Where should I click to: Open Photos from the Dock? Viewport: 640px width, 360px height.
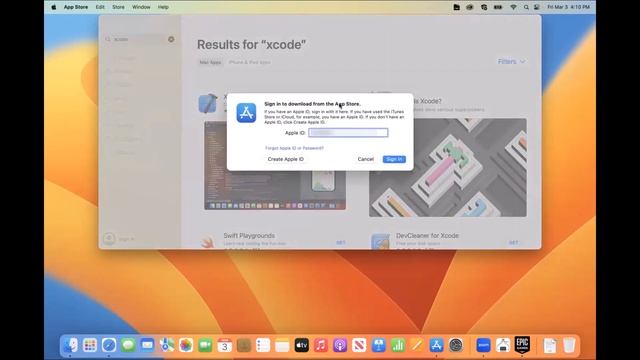click(x=186, y=345)
